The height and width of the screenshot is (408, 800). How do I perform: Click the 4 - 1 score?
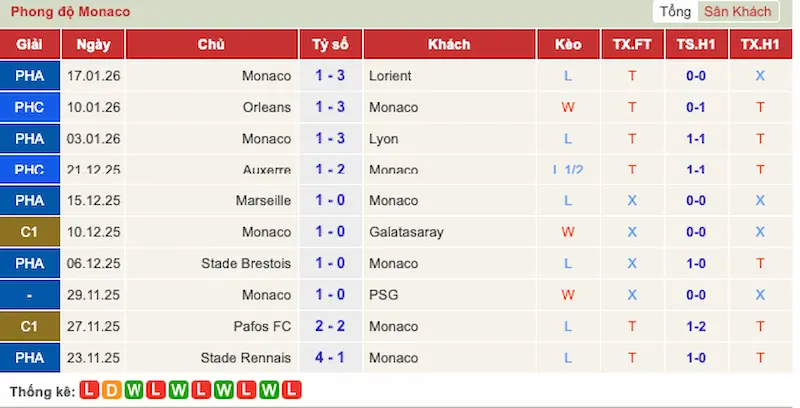[330, 357]
